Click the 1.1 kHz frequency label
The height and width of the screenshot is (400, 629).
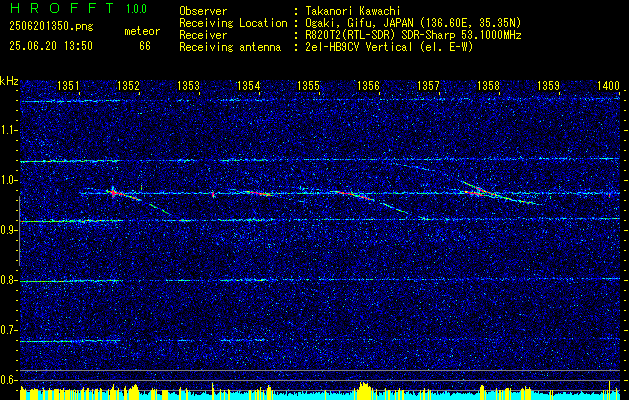click(9, 130)
